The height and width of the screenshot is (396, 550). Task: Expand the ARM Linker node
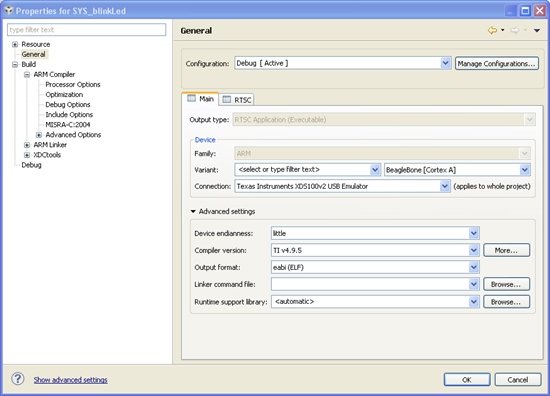pos(27,145)
